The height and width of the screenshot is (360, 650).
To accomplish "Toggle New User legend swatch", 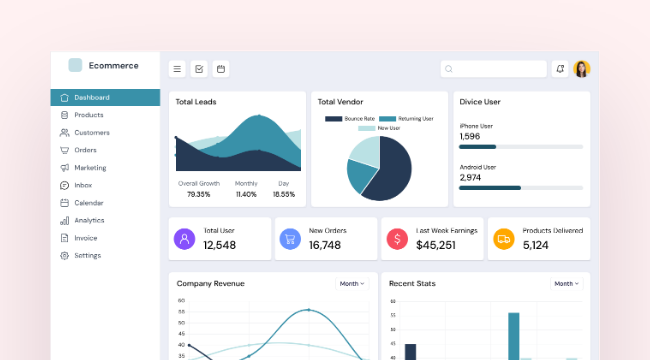I will coord(366,129).
